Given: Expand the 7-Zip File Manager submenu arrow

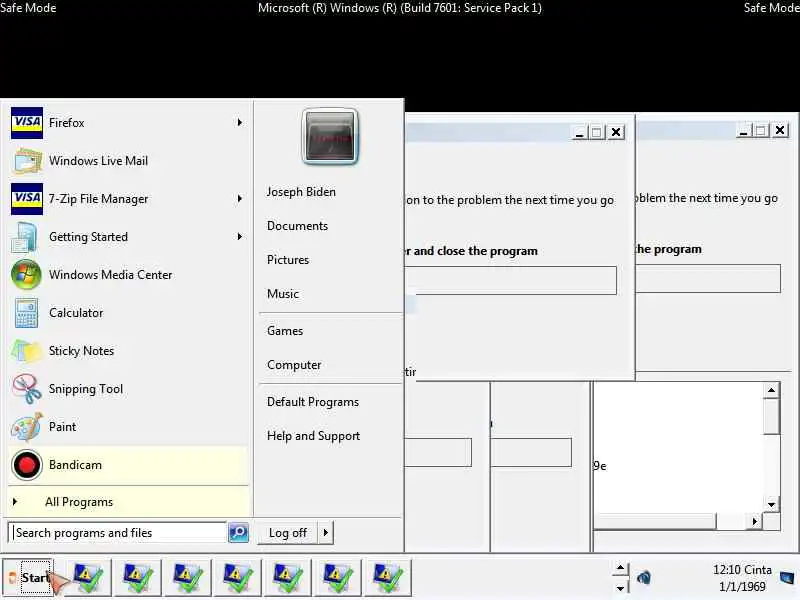Looking at the screenshot, I should click(239, 198).
